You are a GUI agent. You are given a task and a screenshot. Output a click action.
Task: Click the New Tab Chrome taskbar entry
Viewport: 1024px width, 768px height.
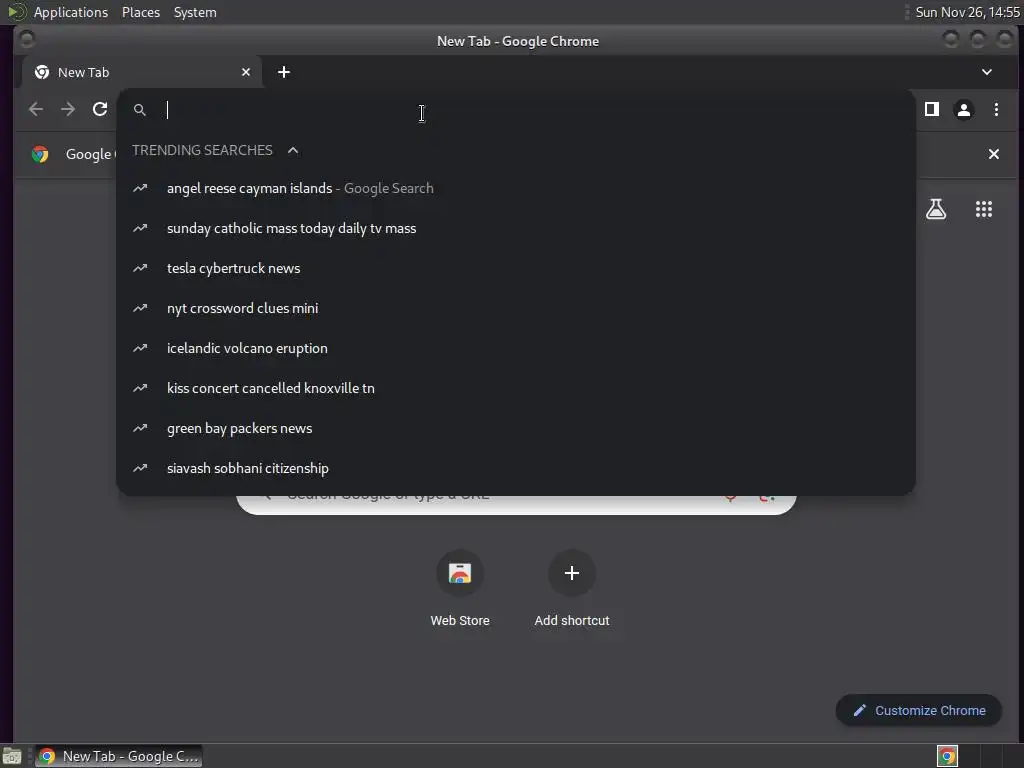(118, 756)
